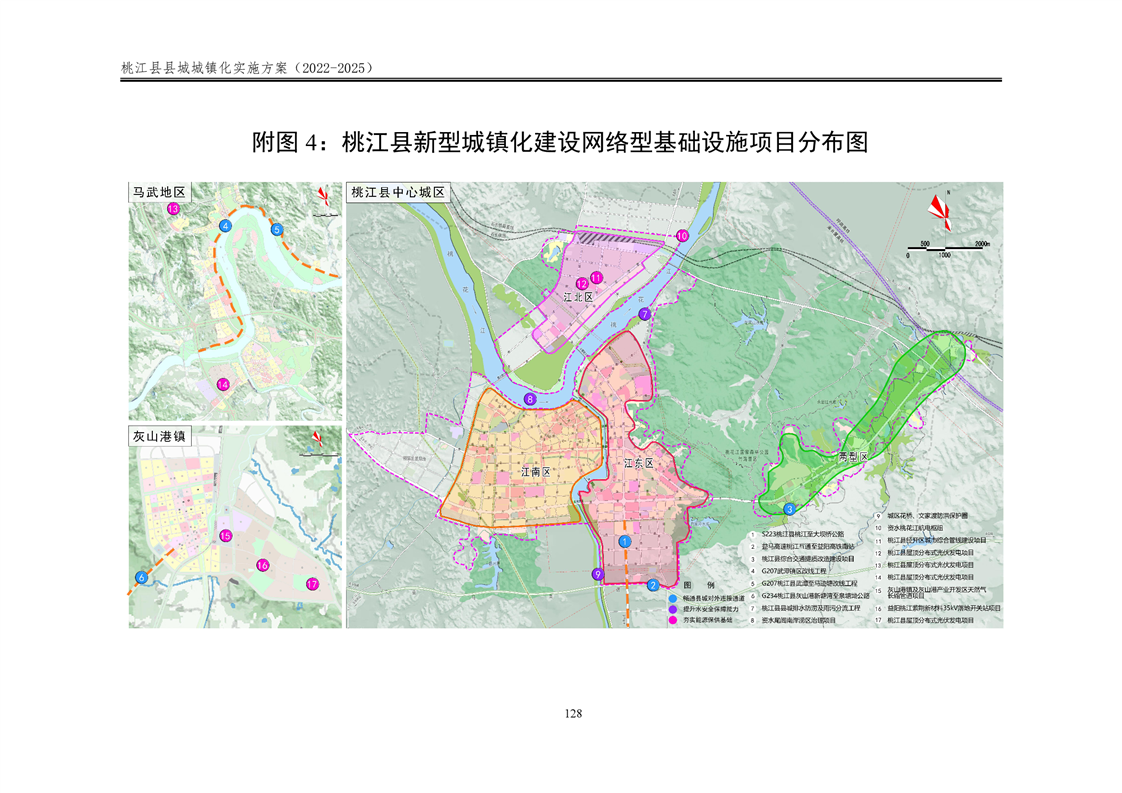The image size is (1122, 793).
Task: Select magenta marker 13 in 马武地区 map
Action: 173,208
